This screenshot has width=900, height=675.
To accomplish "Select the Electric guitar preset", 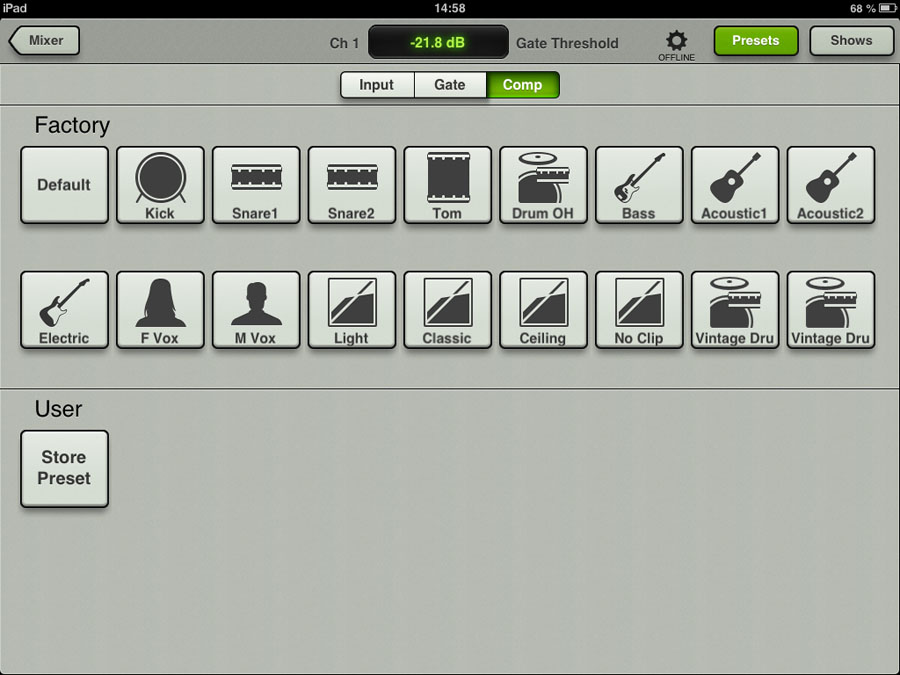I will click(64, 310).
